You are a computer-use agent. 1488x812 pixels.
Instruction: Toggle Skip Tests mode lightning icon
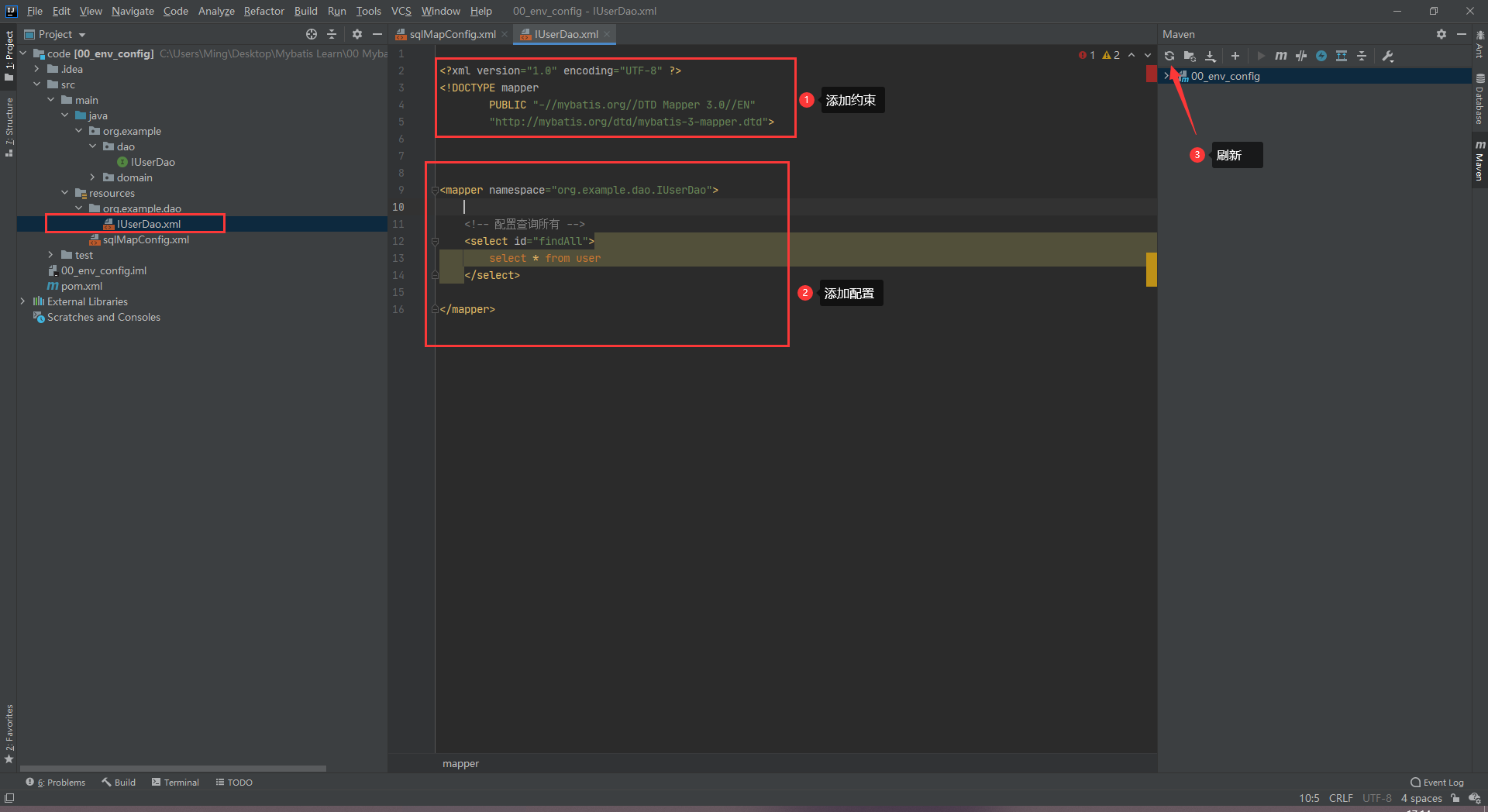point(1321,56)
